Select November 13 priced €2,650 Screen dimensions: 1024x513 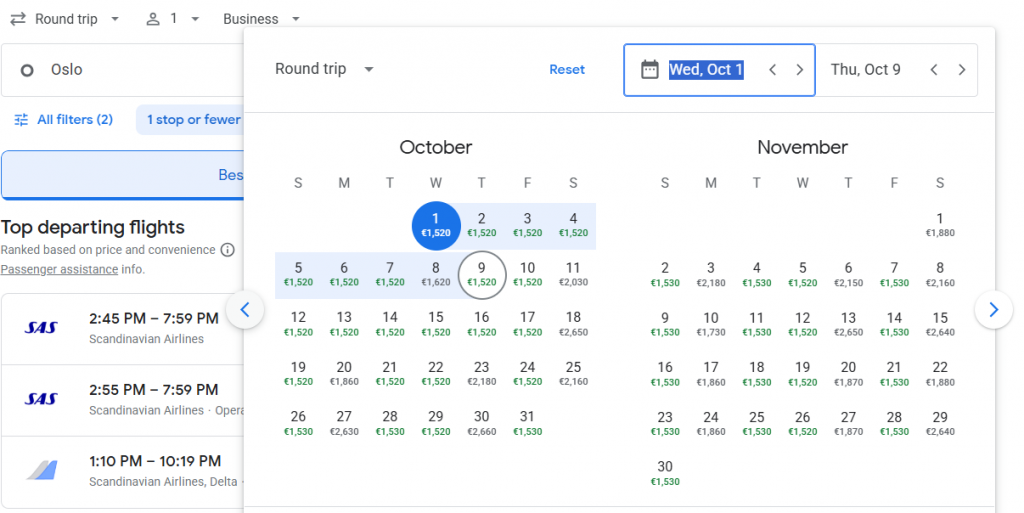tap(848, 324)
